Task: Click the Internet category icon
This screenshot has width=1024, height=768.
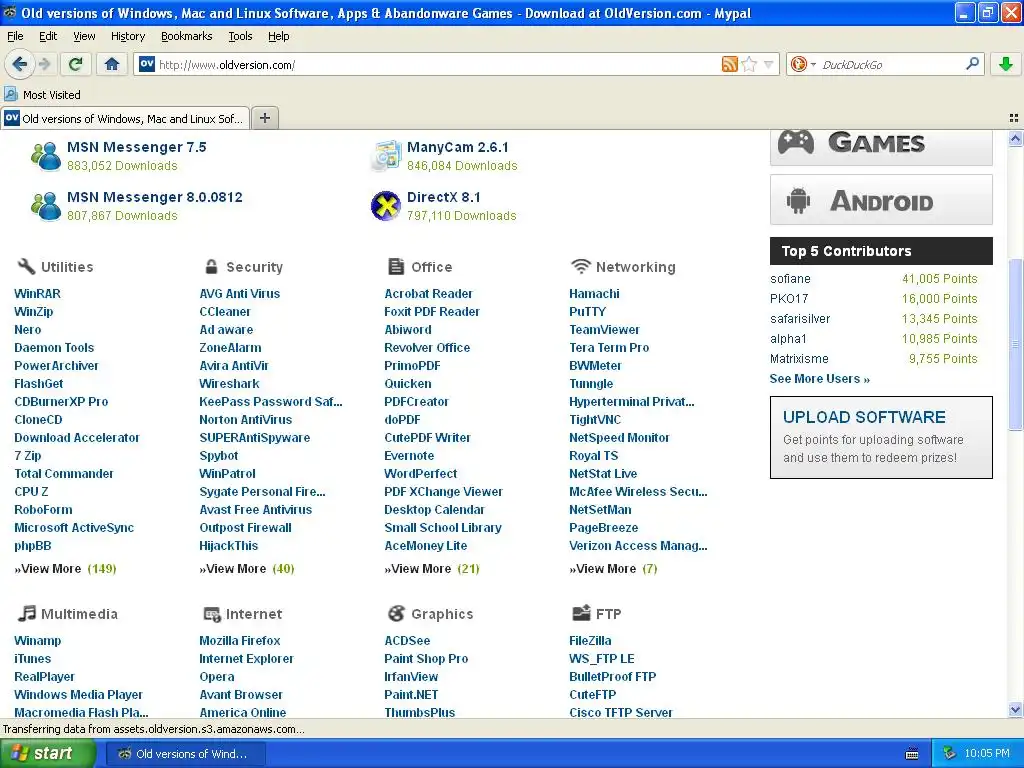Action: [x=212, y=613]
